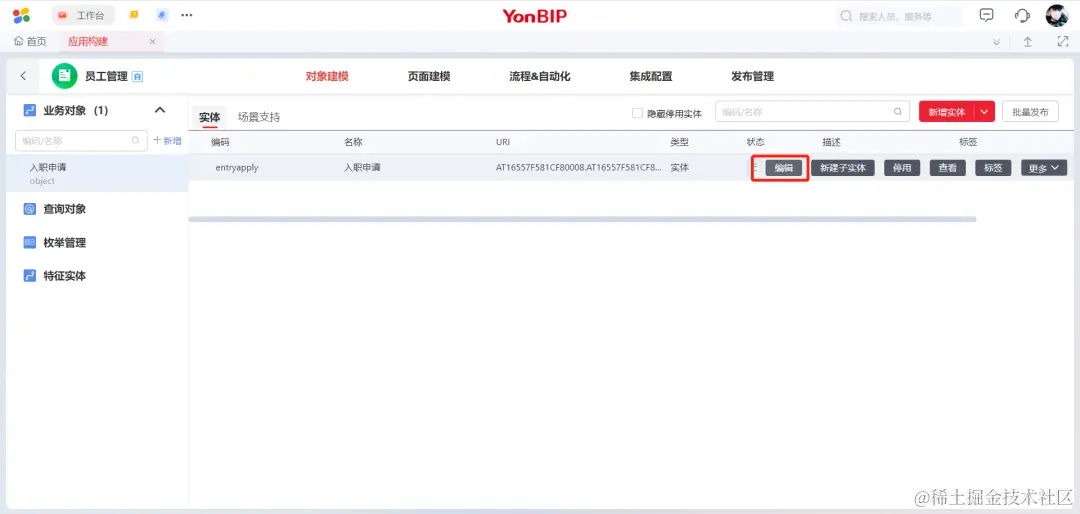Open the 新增实体 dropdown arrow
Viewport: 1080px width, 514px height.
985,112
